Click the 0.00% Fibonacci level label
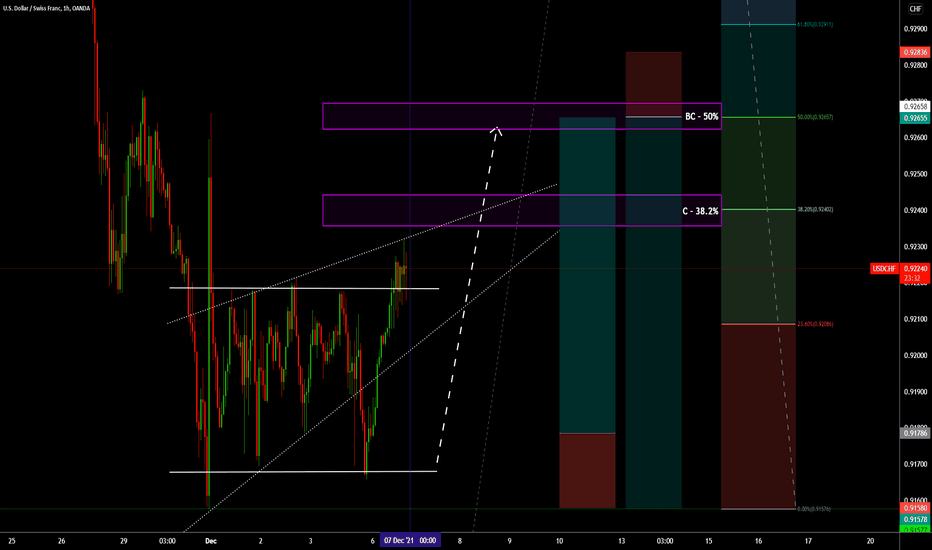This screenshot has height=550, width=932. [x=814, y=509]
